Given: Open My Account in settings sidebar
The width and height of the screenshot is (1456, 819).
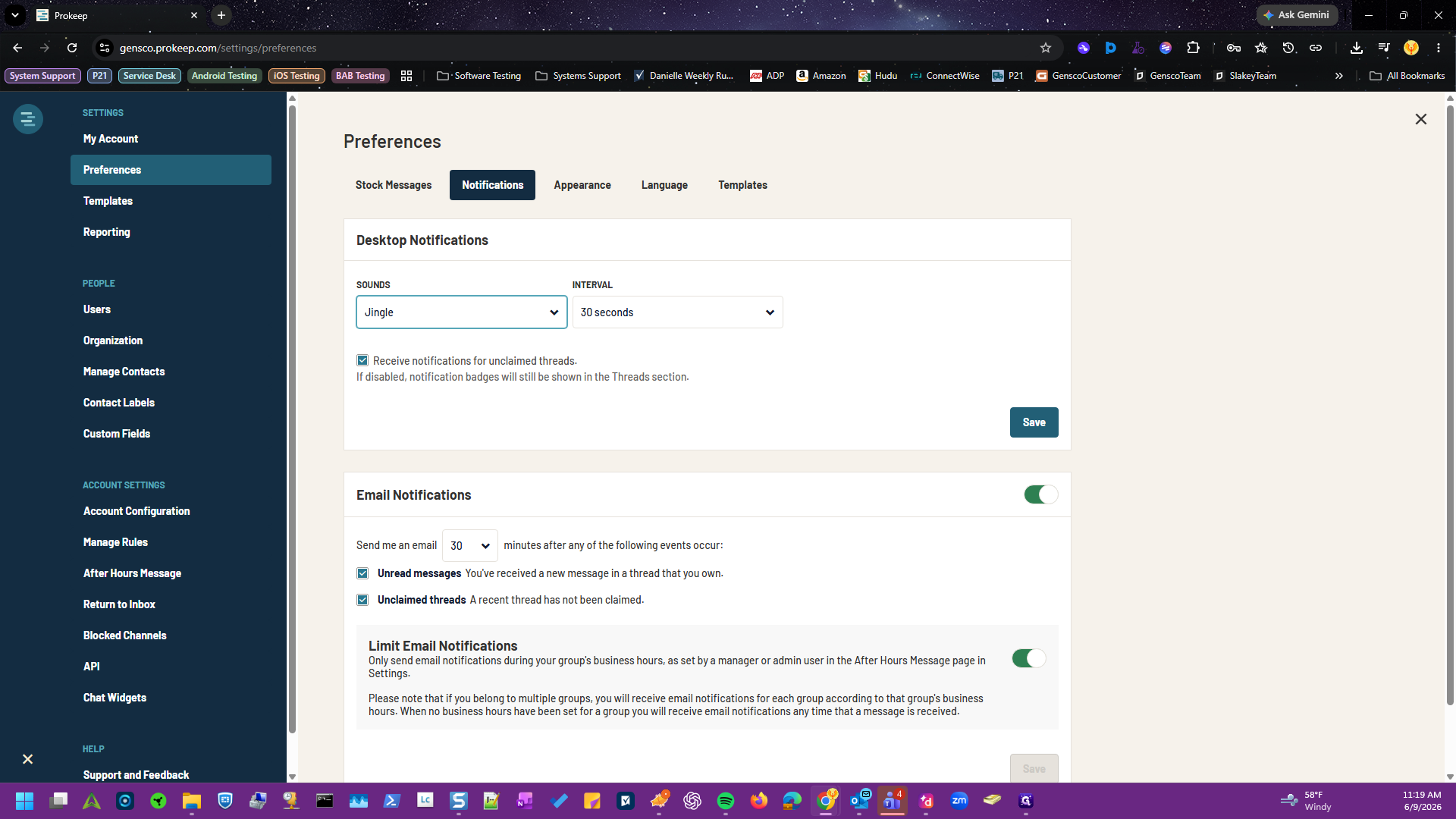Looking at the screenshot, I should 111,139.
